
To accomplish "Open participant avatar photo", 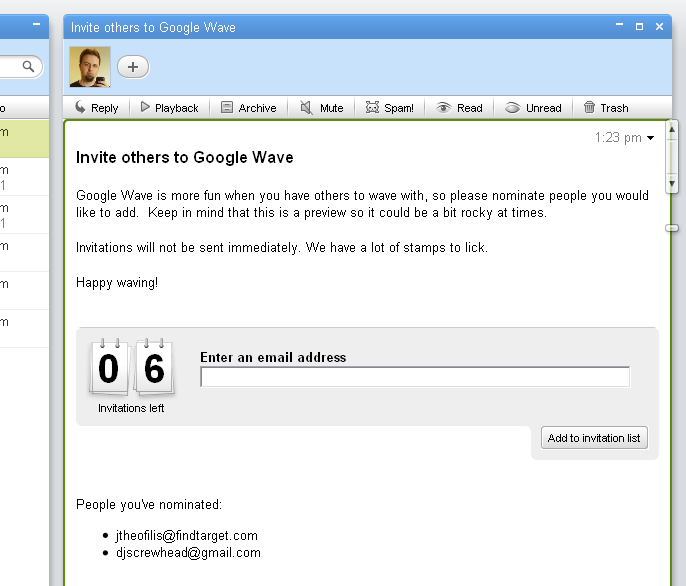I will pyautogui.click(x=90, y=67).
